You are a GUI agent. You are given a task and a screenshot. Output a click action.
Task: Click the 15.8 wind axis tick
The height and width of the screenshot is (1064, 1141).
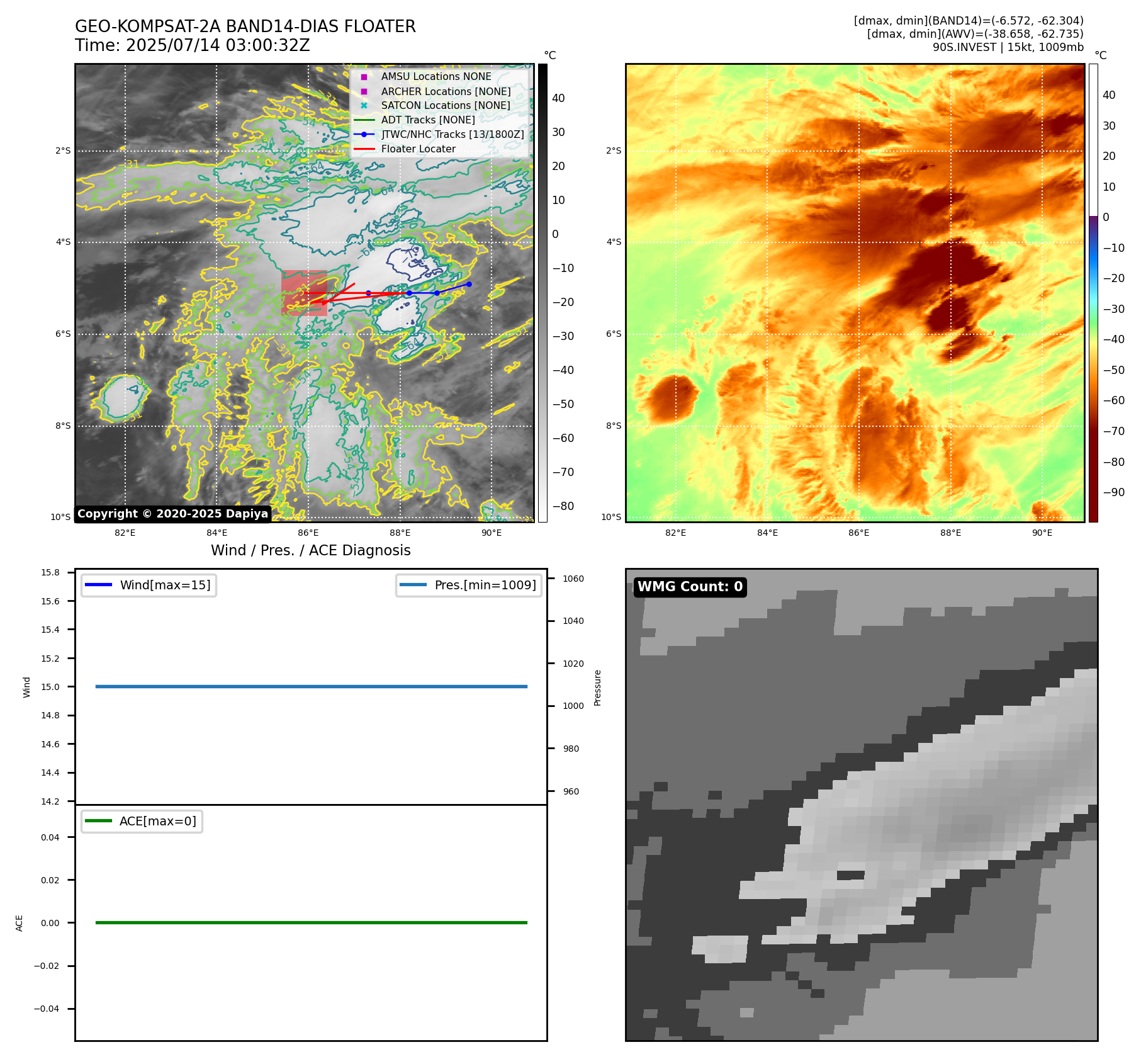[x=50, y=572]
